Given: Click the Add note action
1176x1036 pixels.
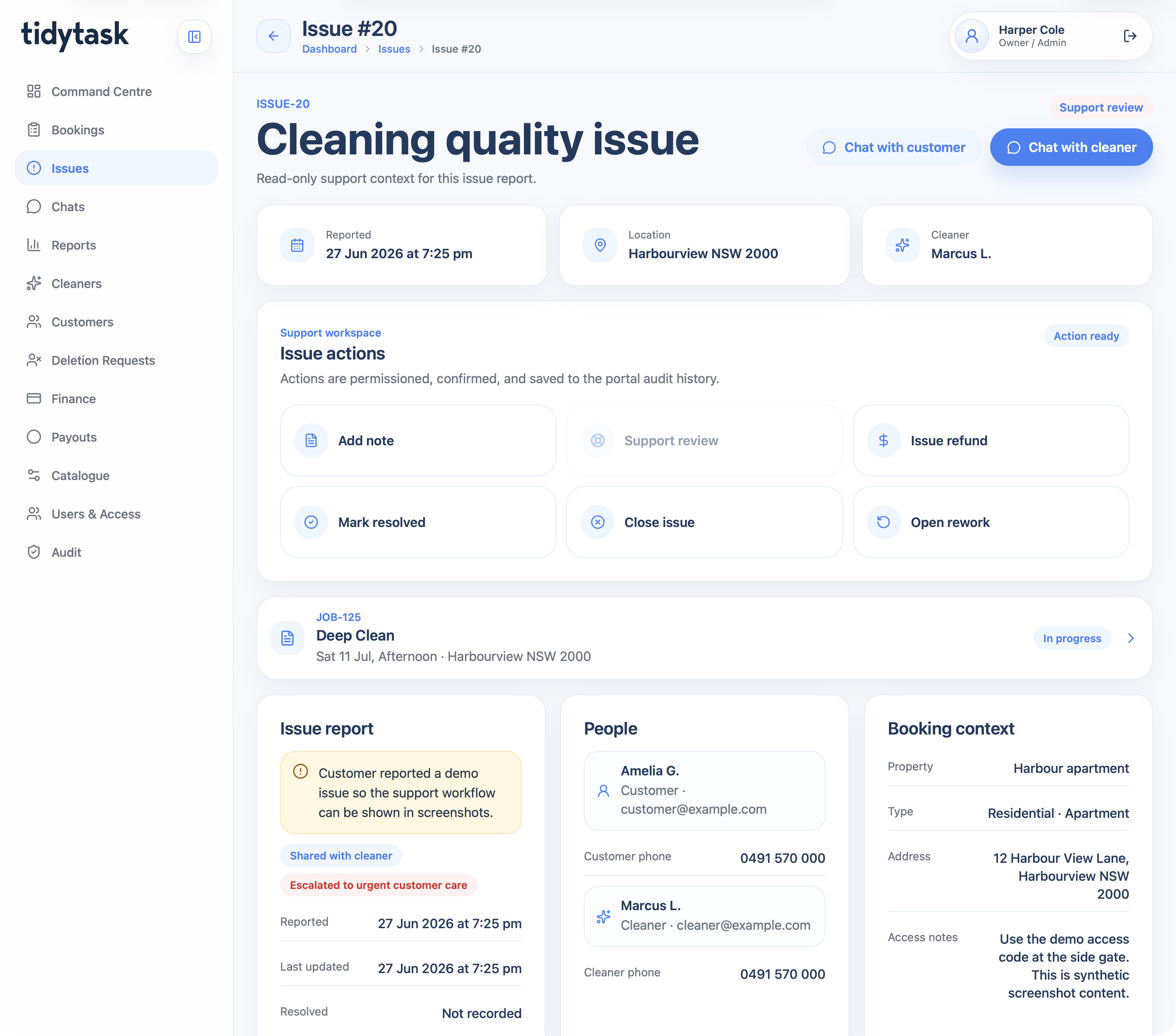Looking at the screenshot, I should (418, 441).
